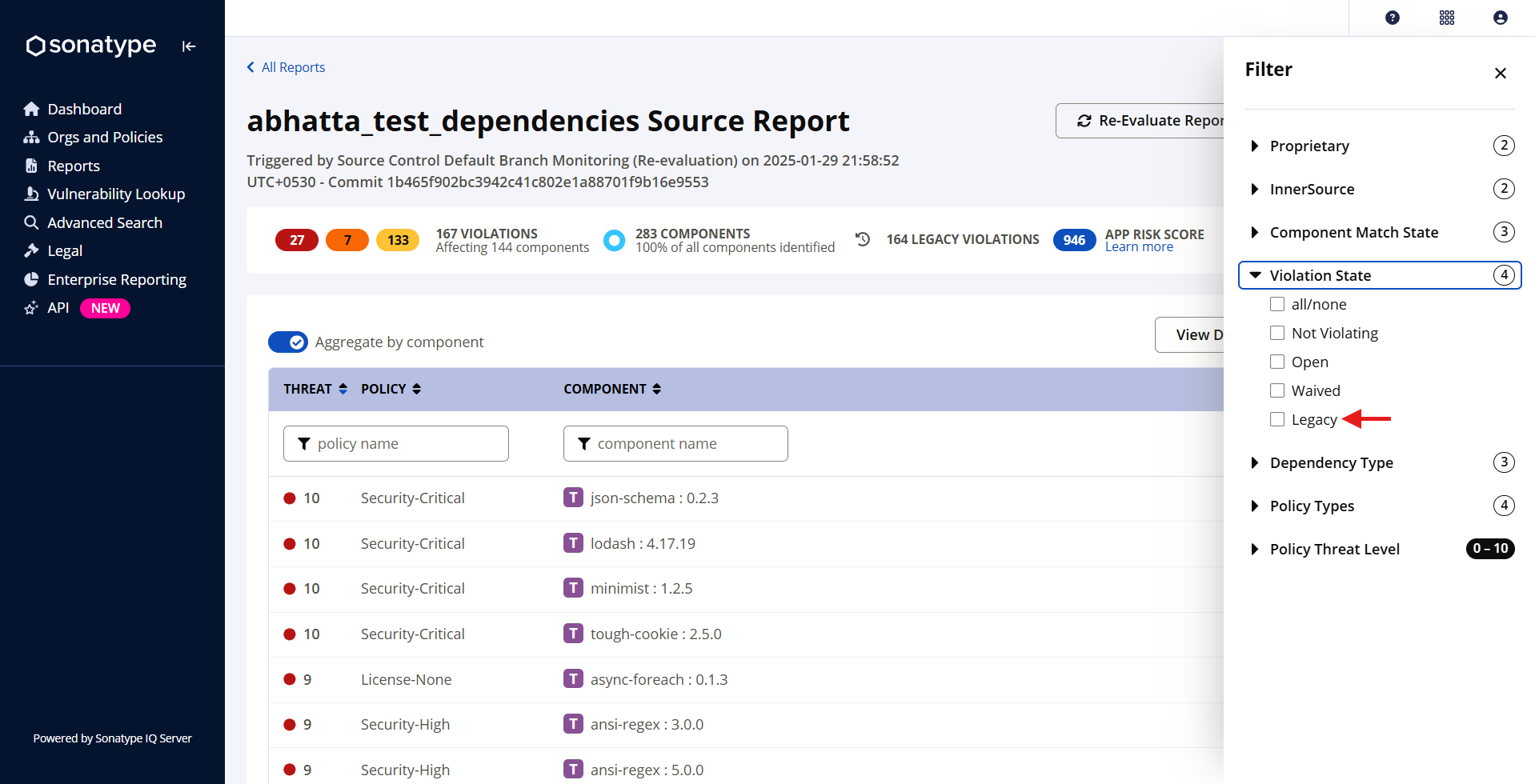
Task: Click the API sparkle icon
Action: 31,308
